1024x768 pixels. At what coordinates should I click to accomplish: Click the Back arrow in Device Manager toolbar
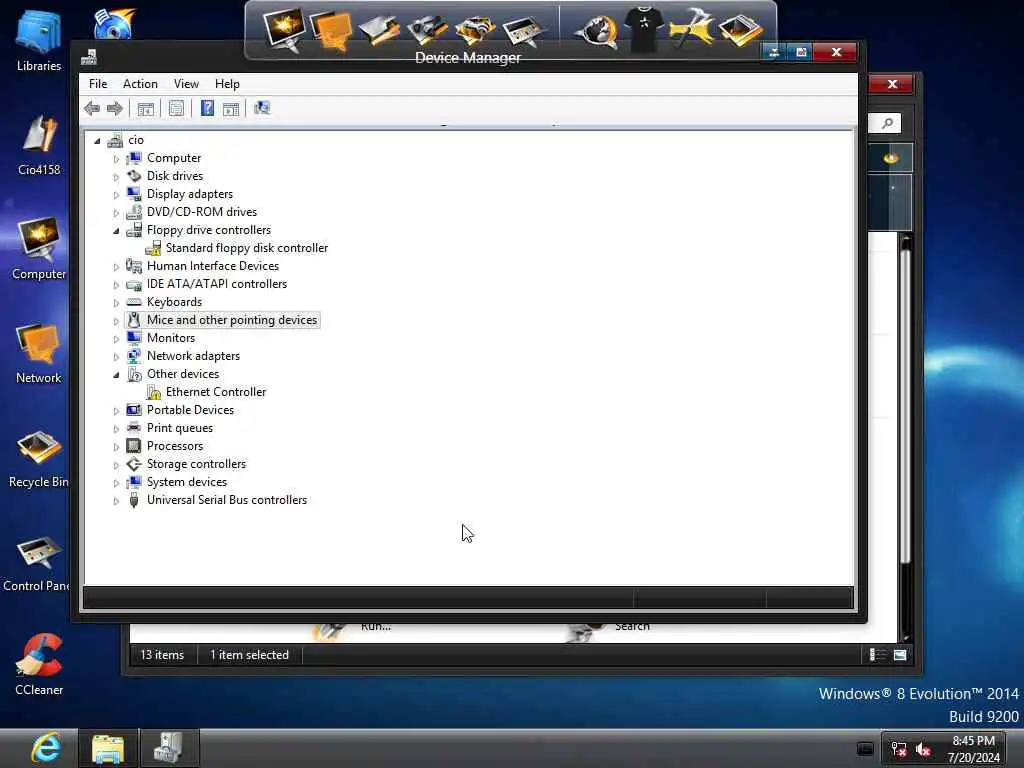[92, 108]
